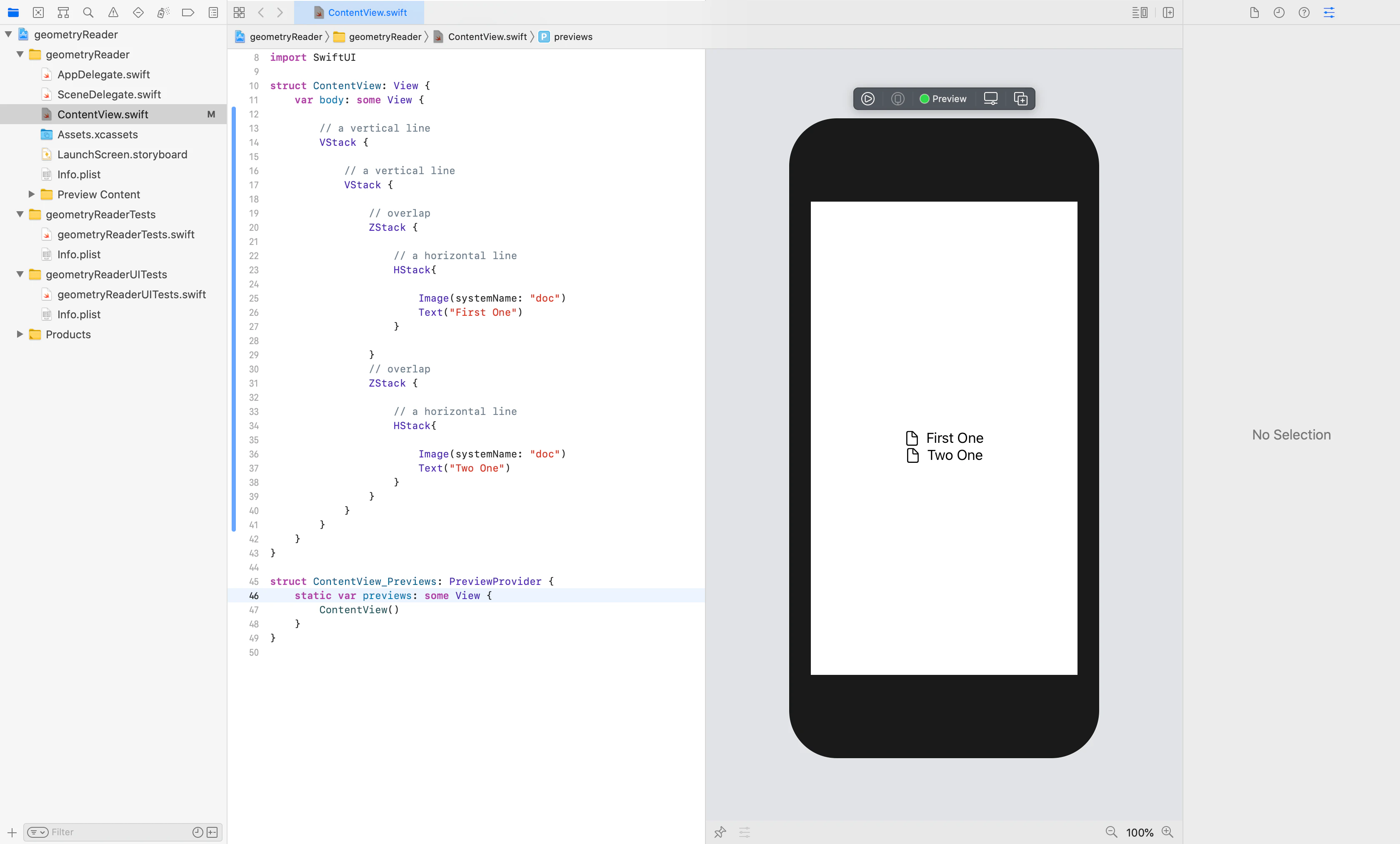Toggle recent files filter clock icon
The height and width of the screenshot is (844, 1400).
[197, 832]
